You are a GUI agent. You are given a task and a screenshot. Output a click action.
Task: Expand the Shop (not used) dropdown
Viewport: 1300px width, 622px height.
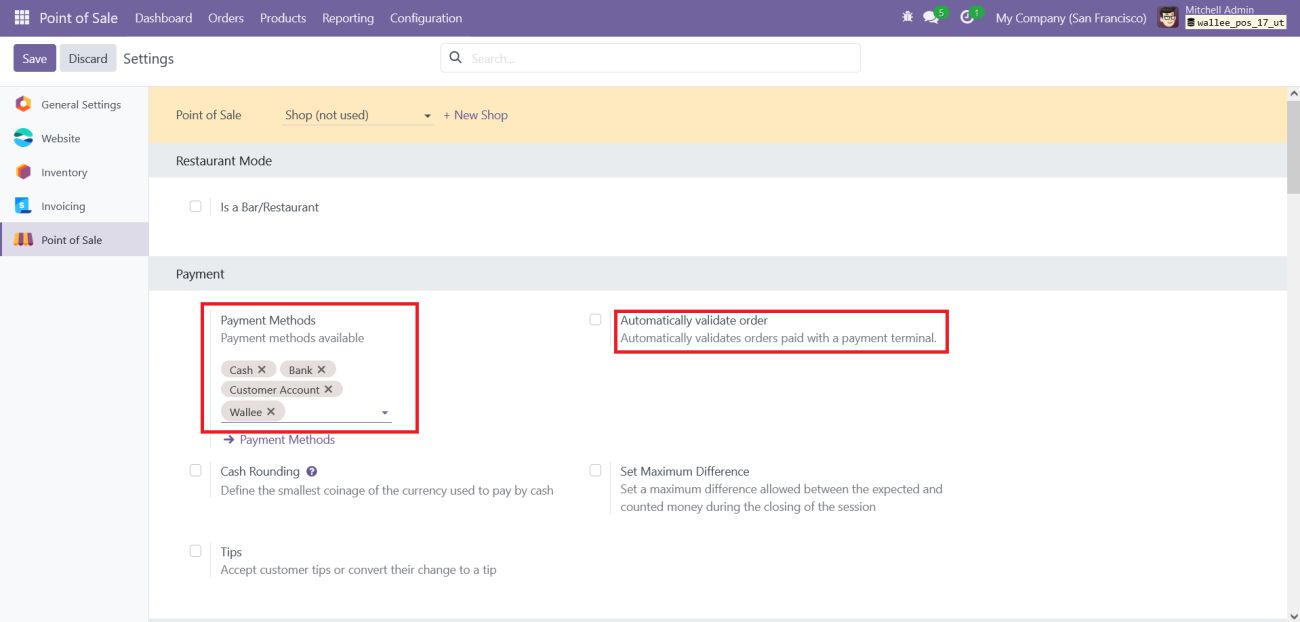[x=428, y=116]
